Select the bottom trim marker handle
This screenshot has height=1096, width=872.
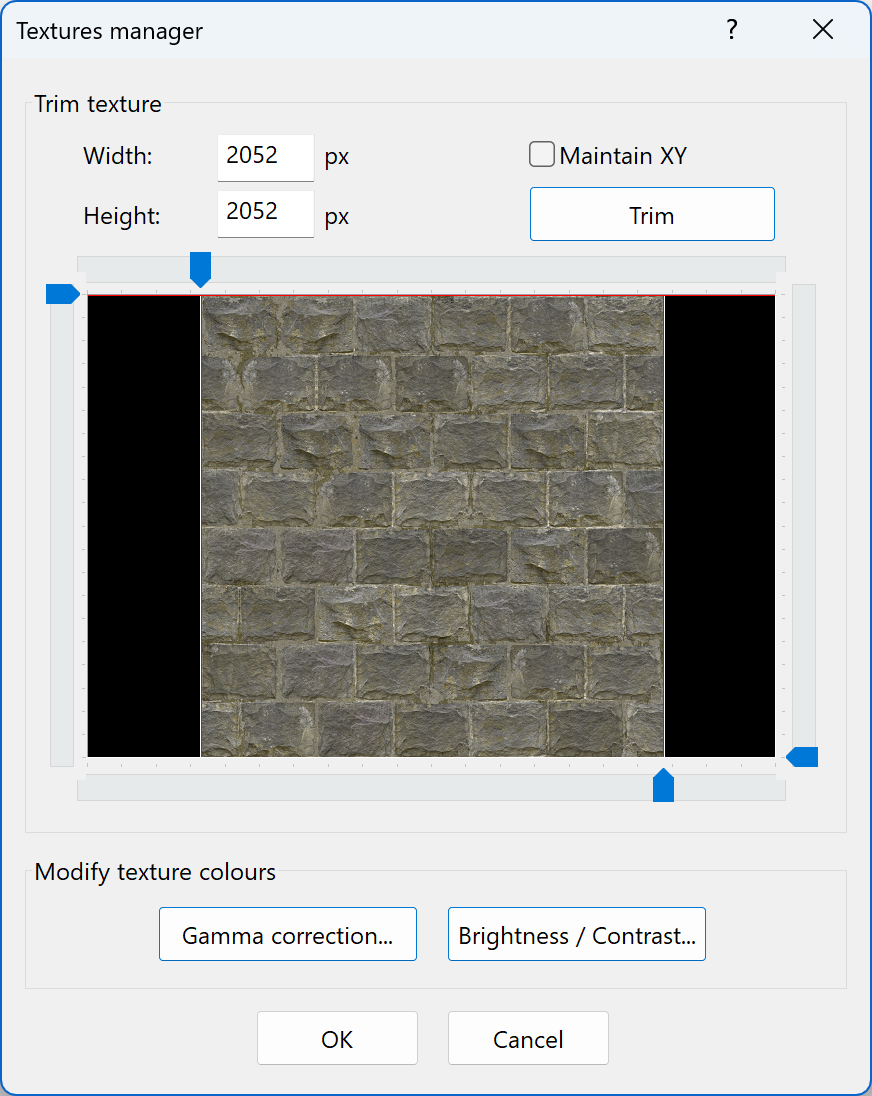click(663, 786)
